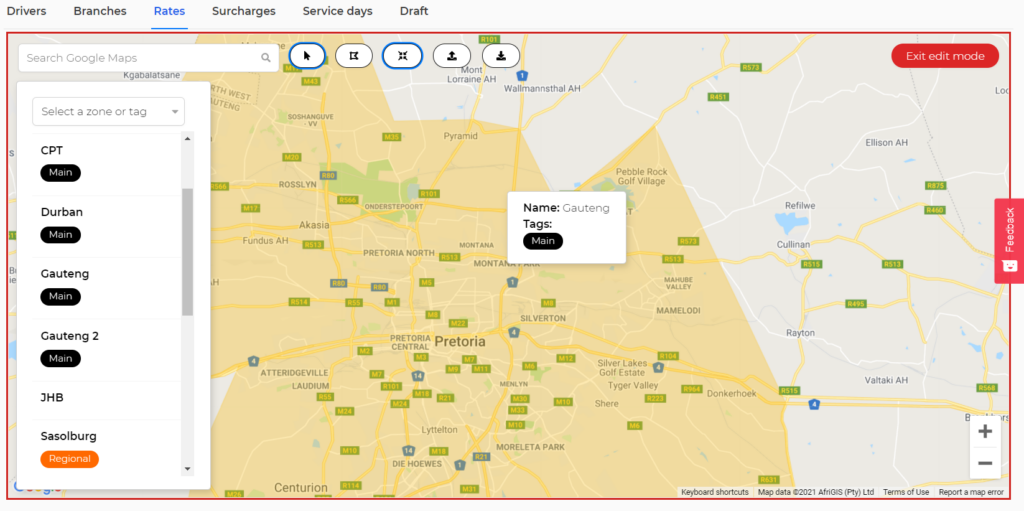Click the Main tag in Gauteng popup
This screenshot has height=511, width=1024.
tap(543, 241)
